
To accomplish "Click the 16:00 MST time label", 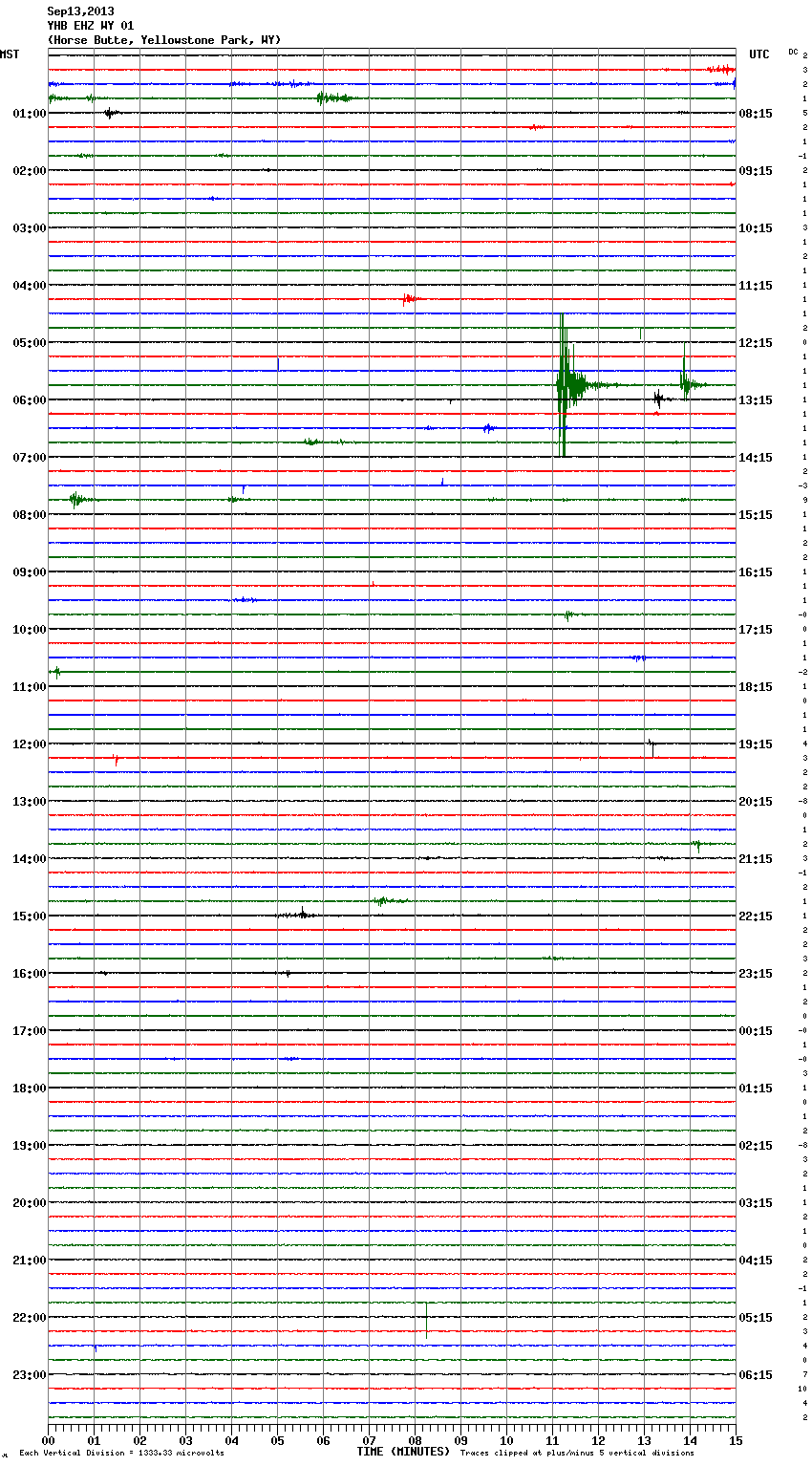I will pyautogui.click(x=30, y=974).
